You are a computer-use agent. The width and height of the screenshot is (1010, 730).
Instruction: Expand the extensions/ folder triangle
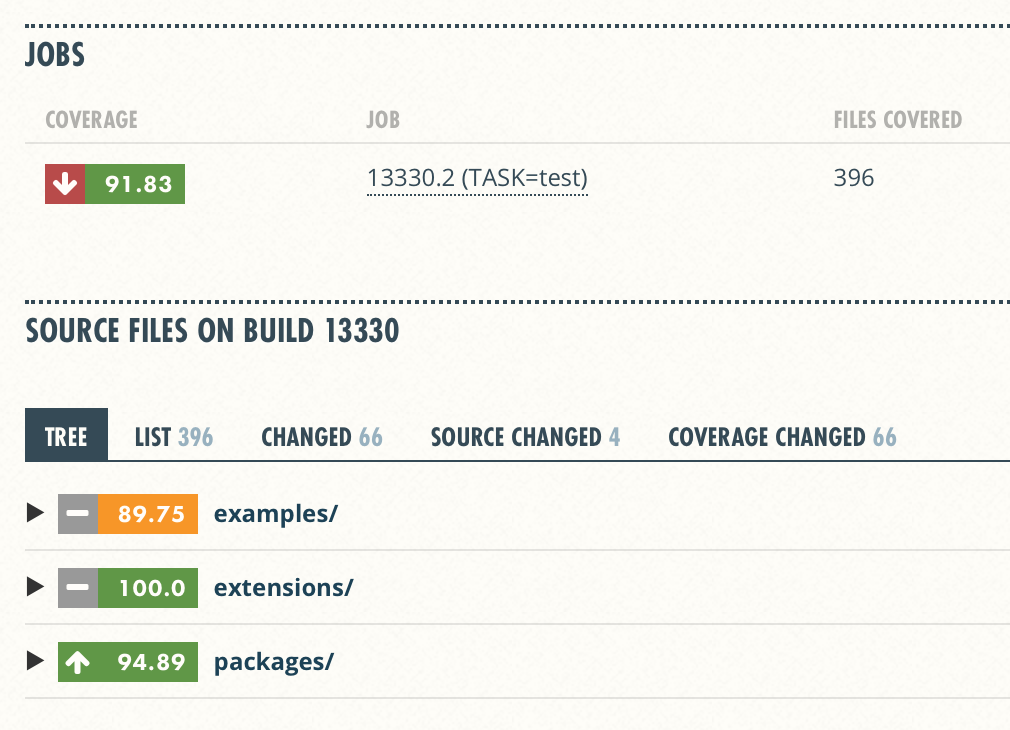click(x=35, y=587)
